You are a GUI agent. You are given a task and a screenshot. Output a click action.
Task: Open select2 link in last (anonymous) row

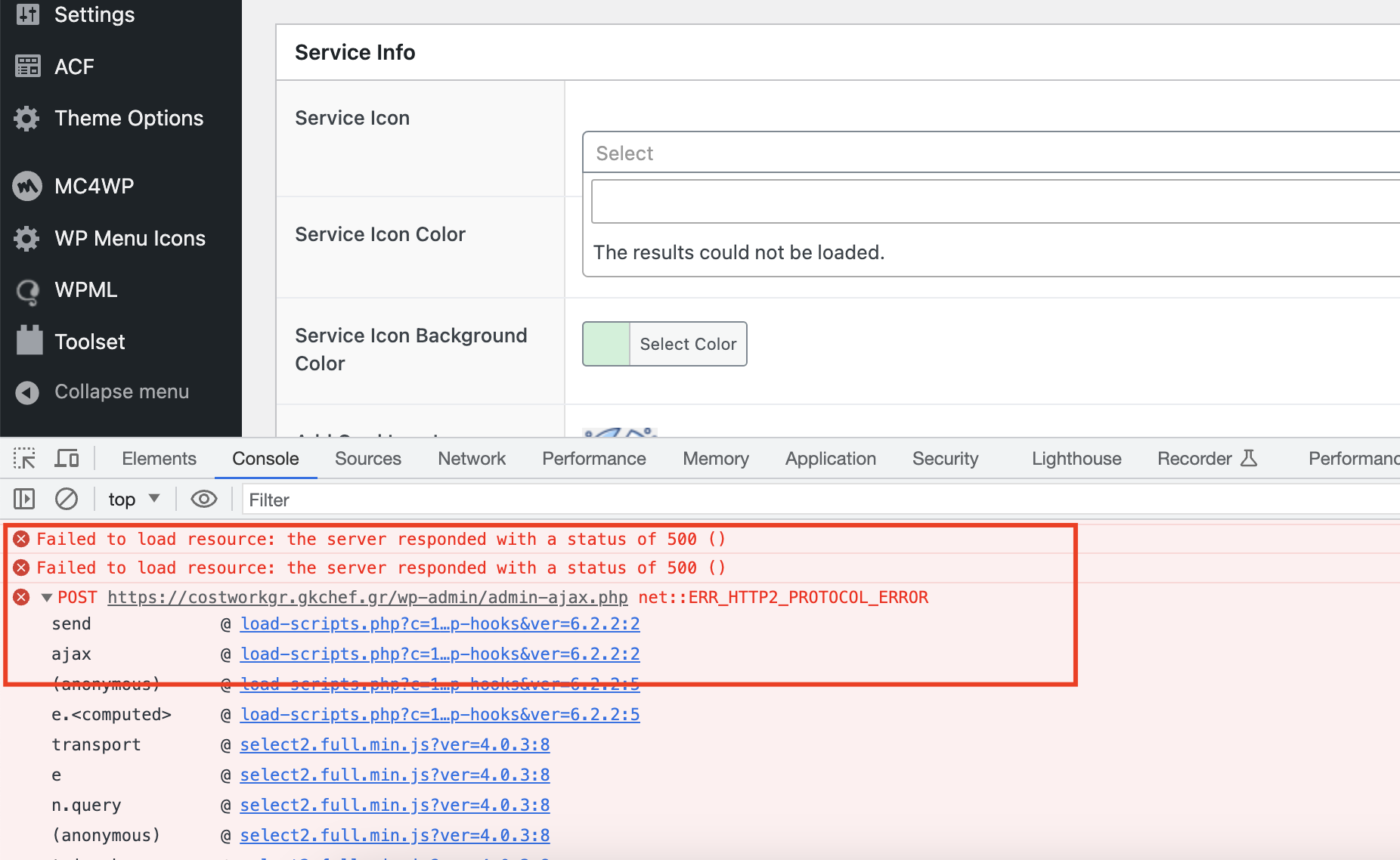coord(395,835)
